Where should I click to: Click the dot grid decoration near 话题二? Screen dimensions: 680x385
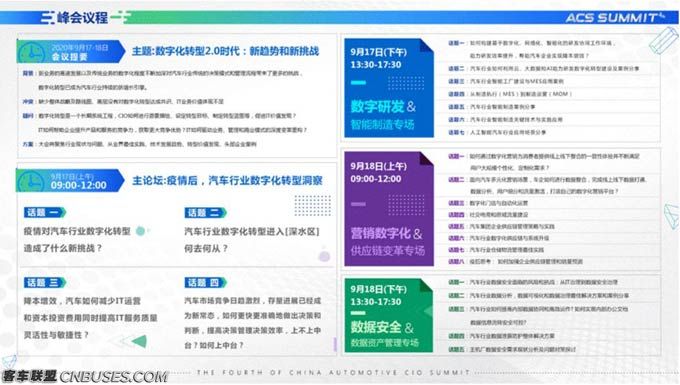tap(312, 205)
